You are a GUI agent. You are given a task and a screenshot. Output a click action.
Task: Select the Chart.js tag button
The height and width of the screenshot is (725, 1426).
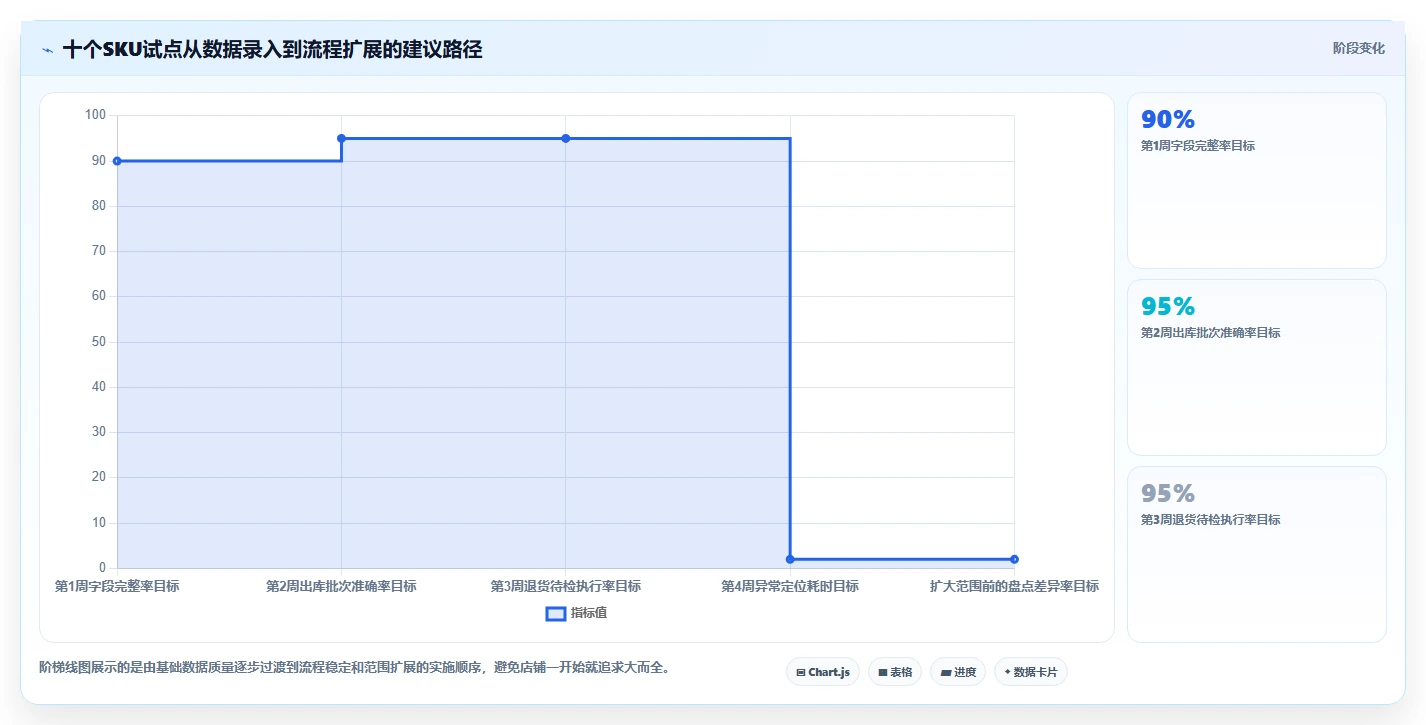[x=823, y=672]
